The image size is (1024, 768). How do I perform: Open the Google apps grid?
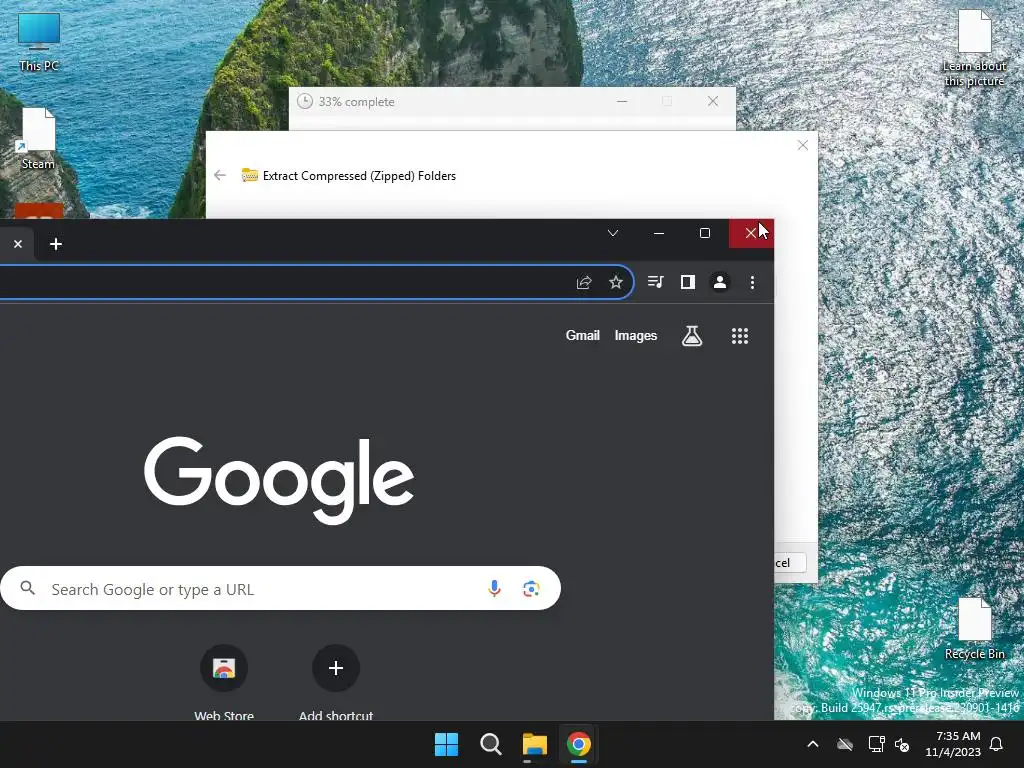(x=740, y=336)
